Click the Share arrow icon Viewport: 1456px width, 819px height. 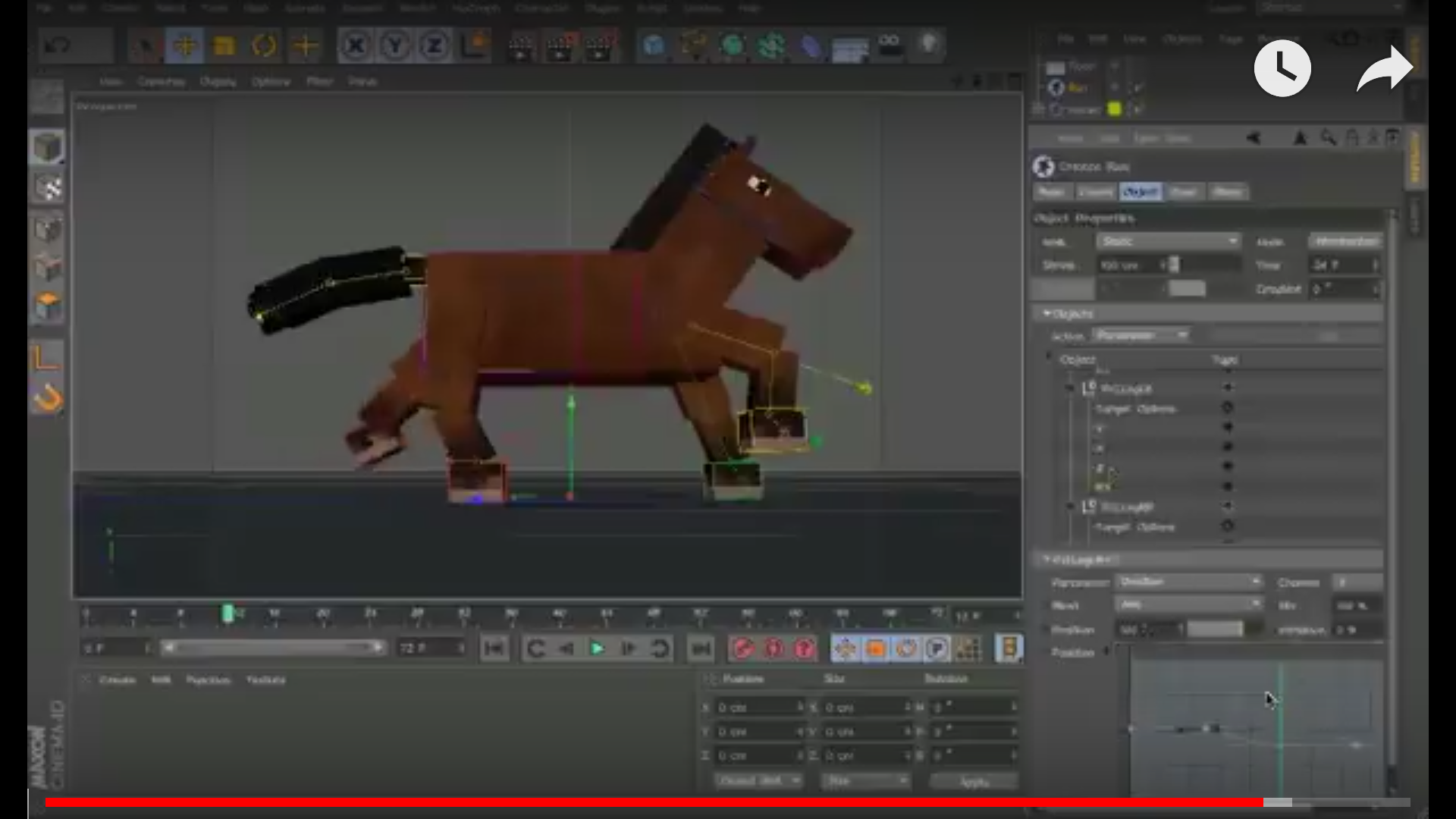click(x=1385, y=68)
